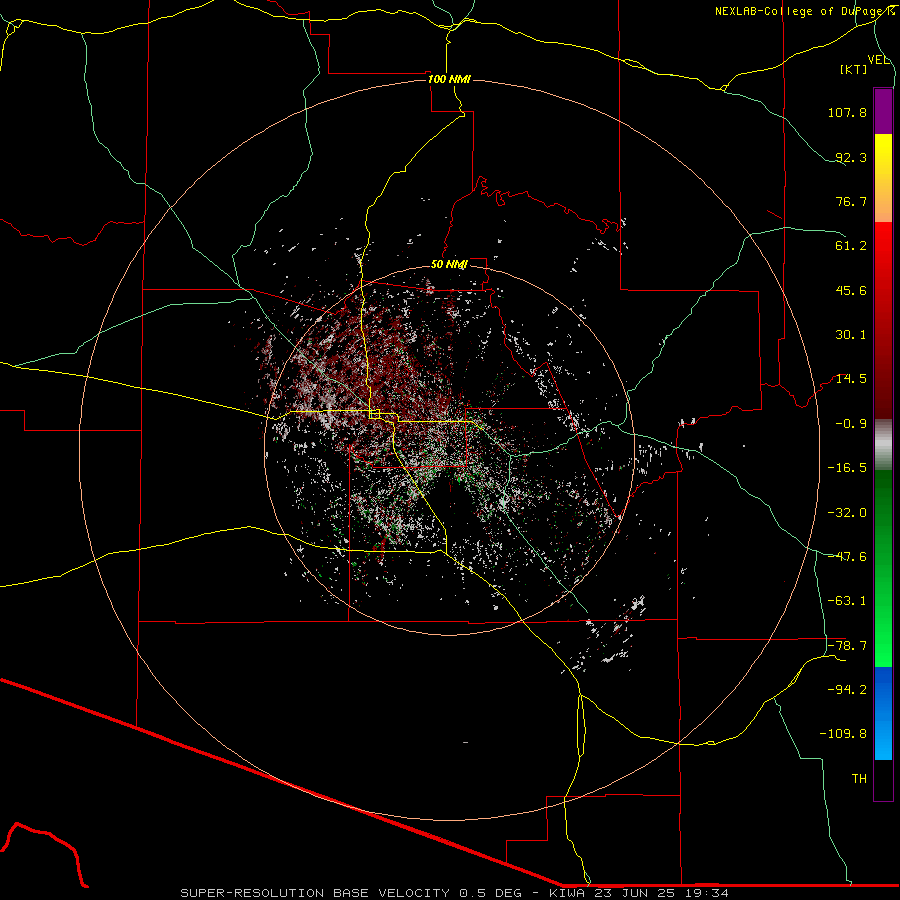Image resolution: width=900 pixels, height=900 pixels.
Task: Click the -16.5 value on velocity scale
Action: (x=847, y=468)
